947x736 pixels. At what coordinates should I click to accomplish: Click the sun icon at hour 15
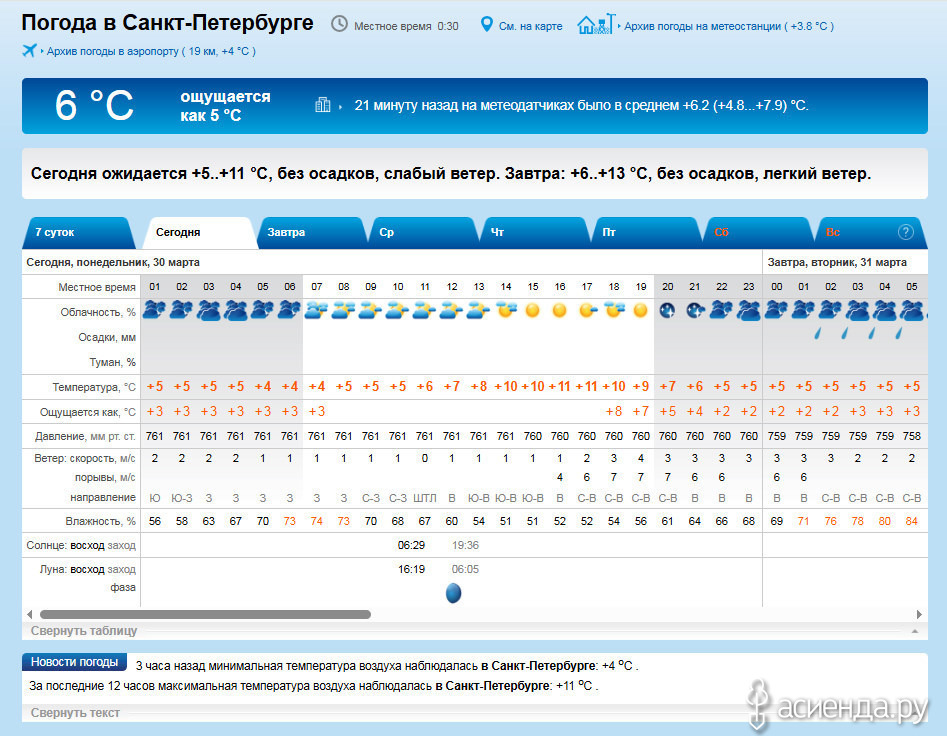coord(533,311)
